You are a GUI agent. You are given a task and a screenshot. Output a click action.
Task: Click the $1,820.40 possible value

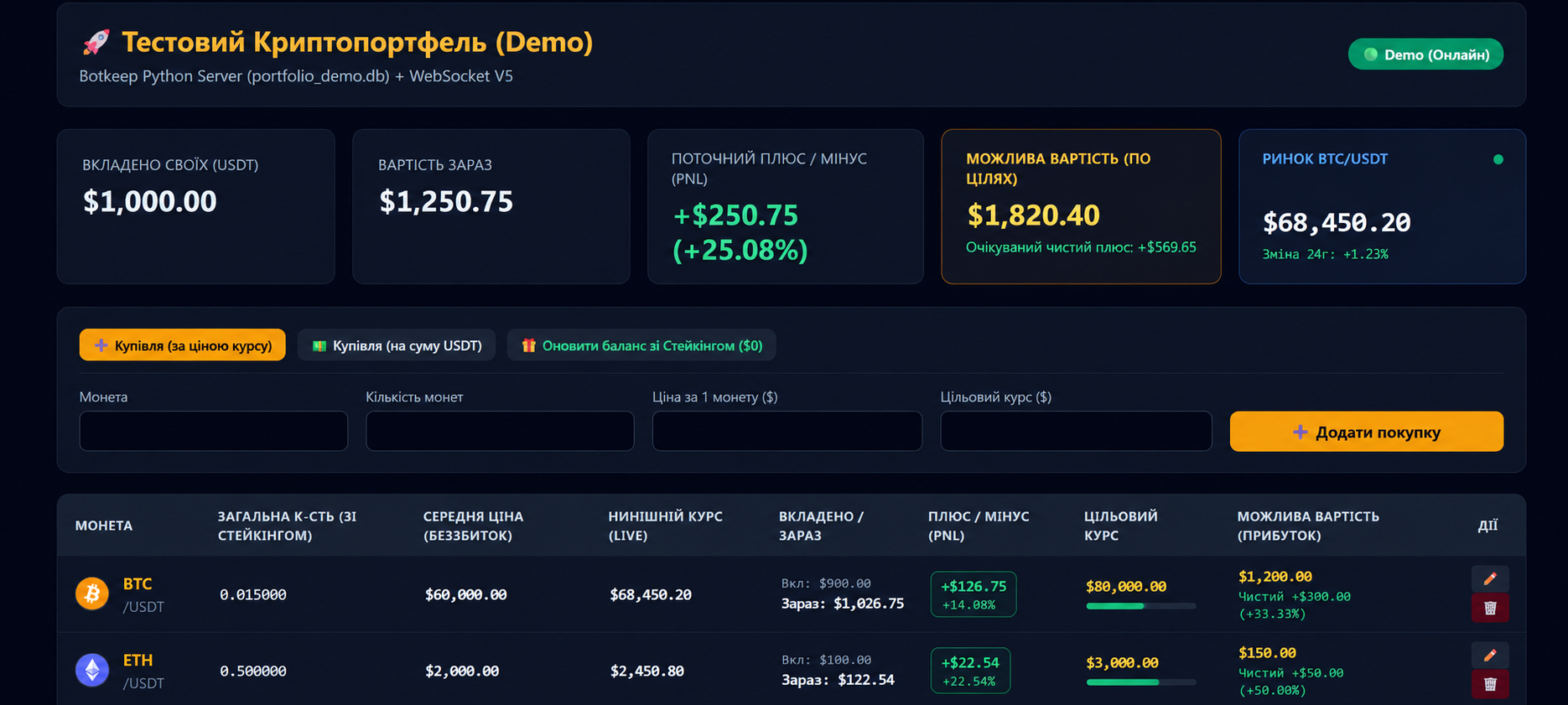click(x=1033, y=215)
